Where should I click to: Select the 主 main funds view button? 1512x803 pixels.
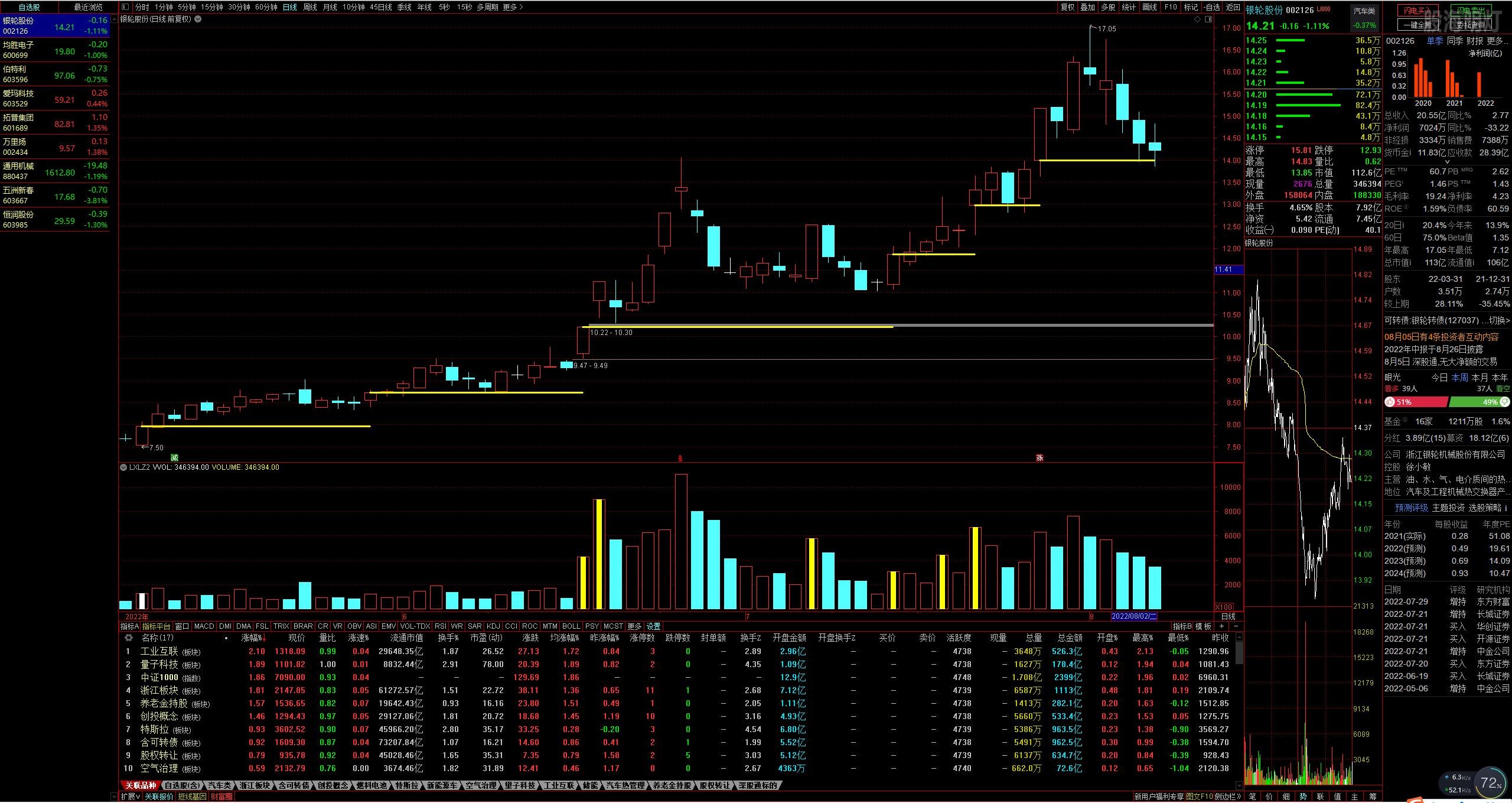coord(1355,797)
